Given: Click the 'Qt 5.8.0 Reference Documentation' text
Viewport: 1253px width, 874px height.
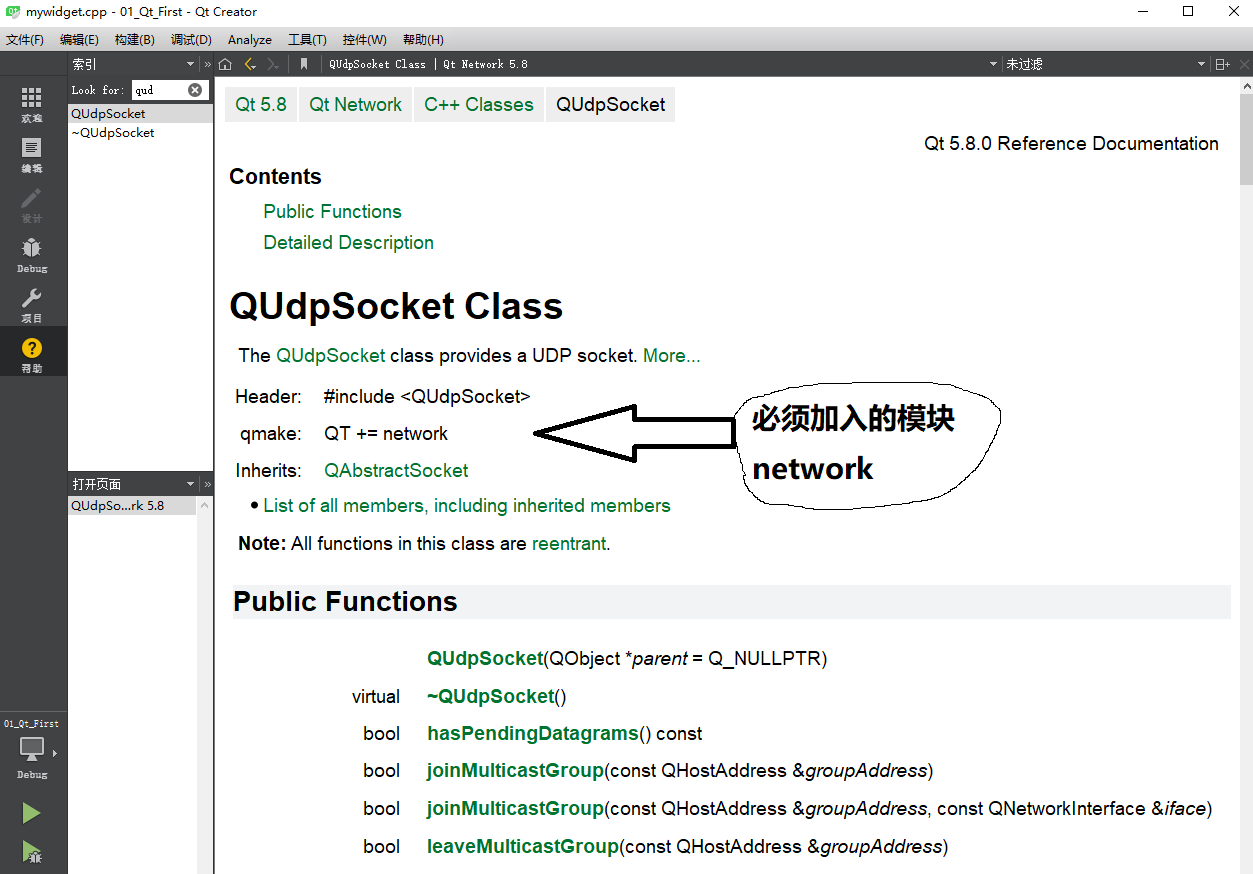Looking at the screenshot, I should point(1071,144).
